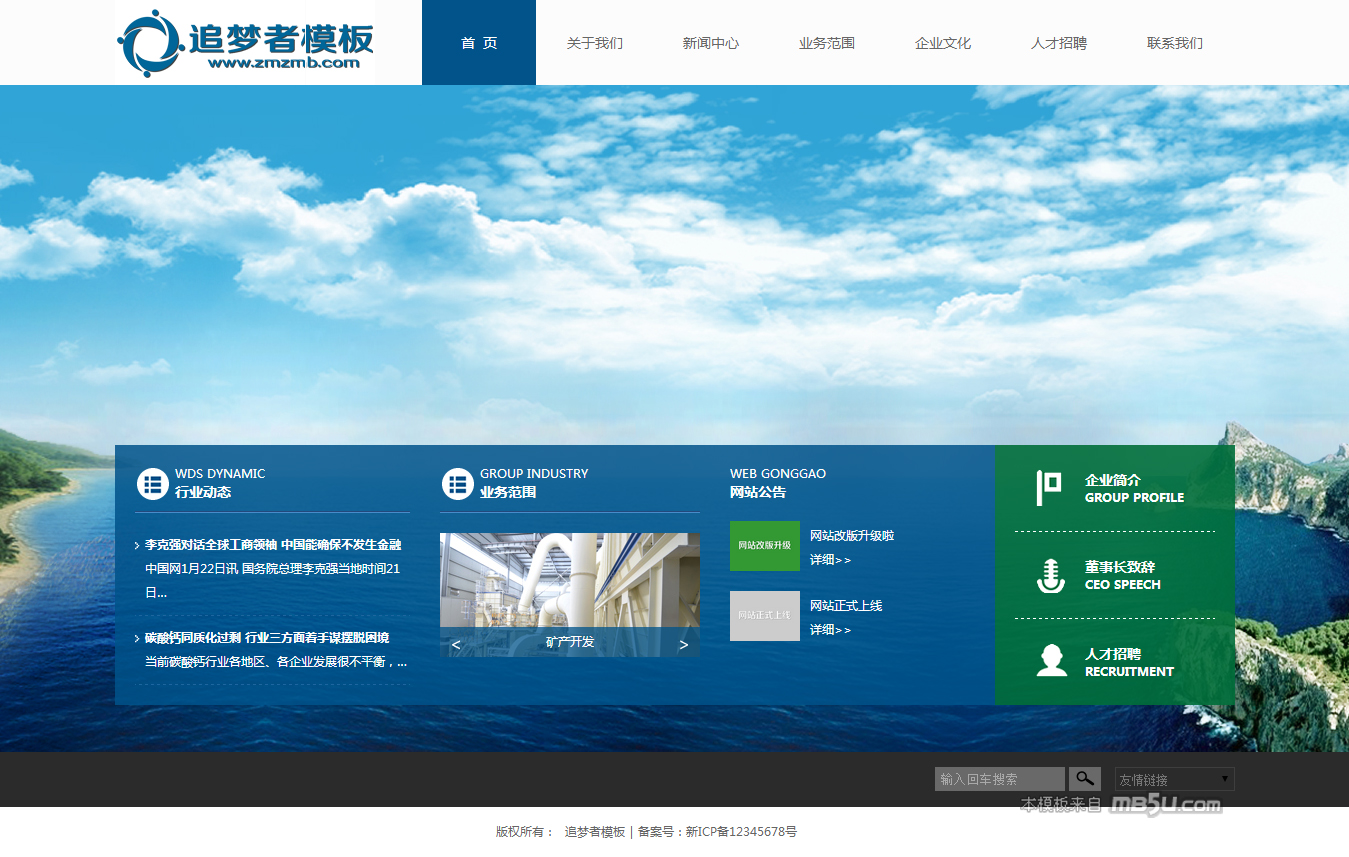Navigate to 新闻中心 page
1349x857 pixels.
710,43
